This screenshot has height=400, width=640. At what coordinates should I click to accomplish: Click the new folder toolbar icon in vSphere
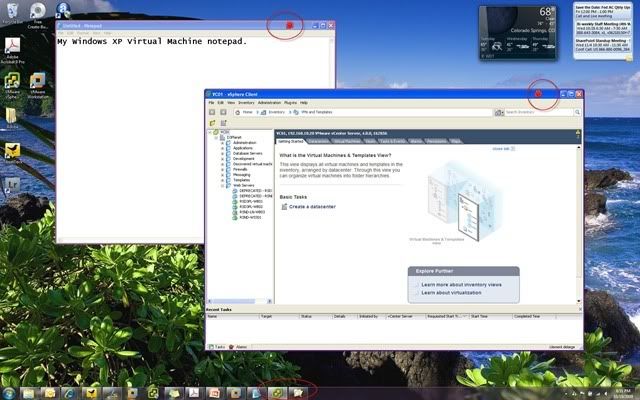212,123
